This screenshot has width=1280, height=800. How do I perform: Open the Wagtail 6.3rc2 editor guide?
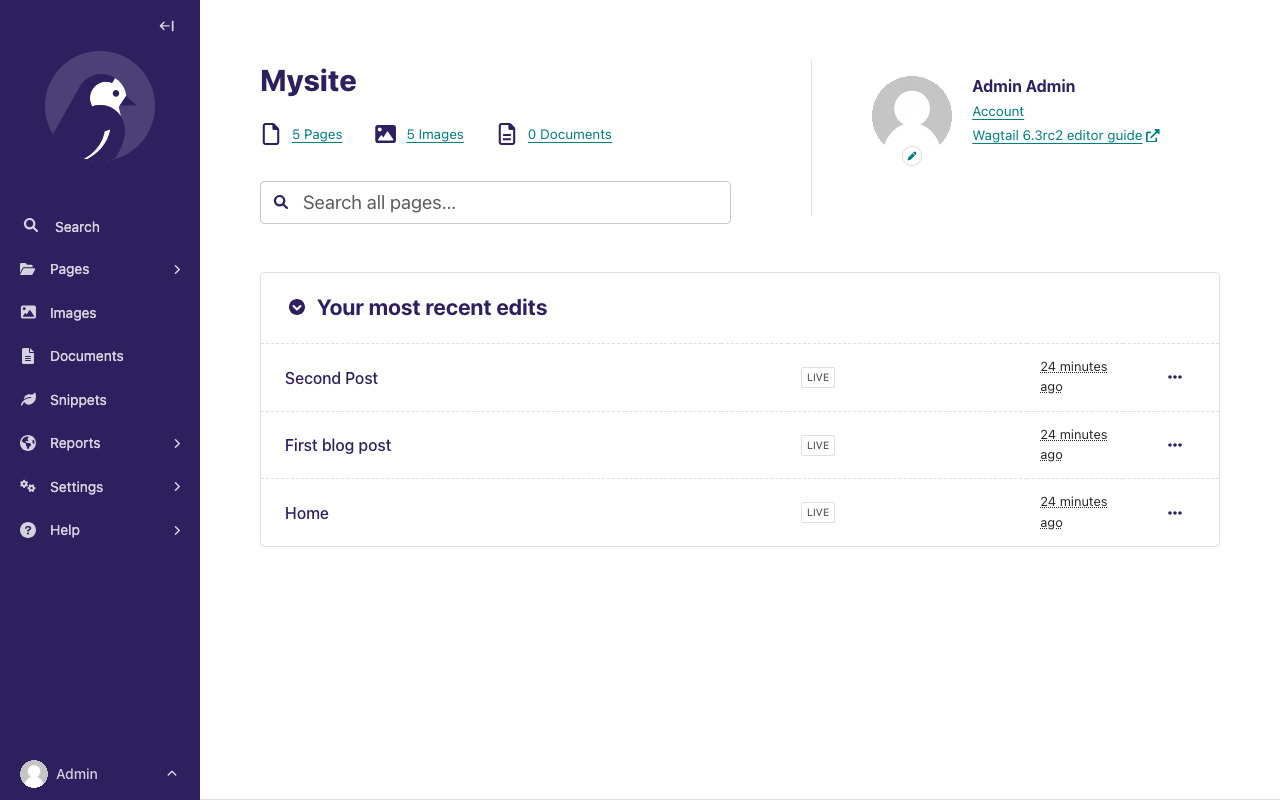click(1058, 135)
